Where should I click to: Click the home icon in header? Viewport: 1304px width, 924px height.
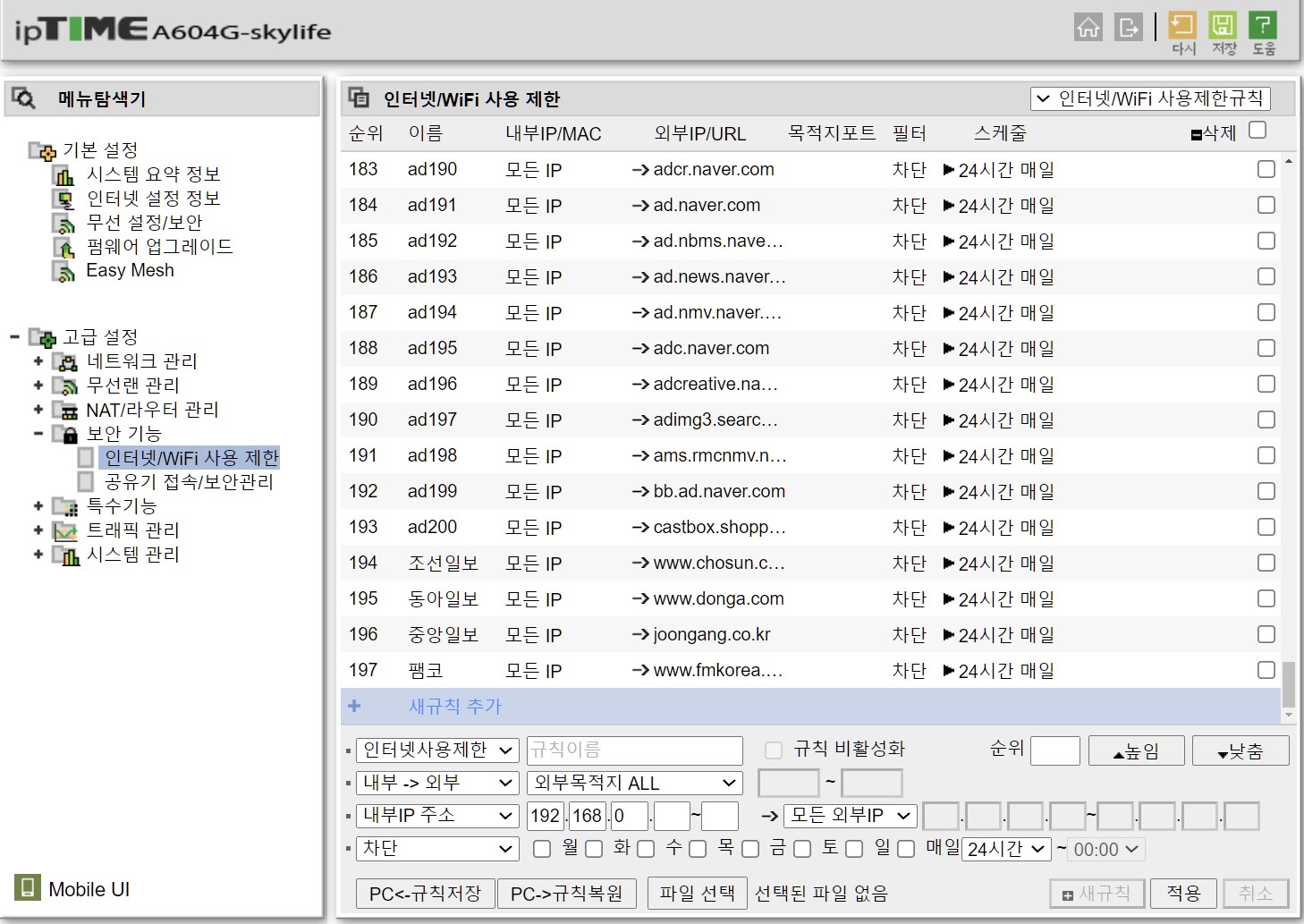tap(1088, 27)
